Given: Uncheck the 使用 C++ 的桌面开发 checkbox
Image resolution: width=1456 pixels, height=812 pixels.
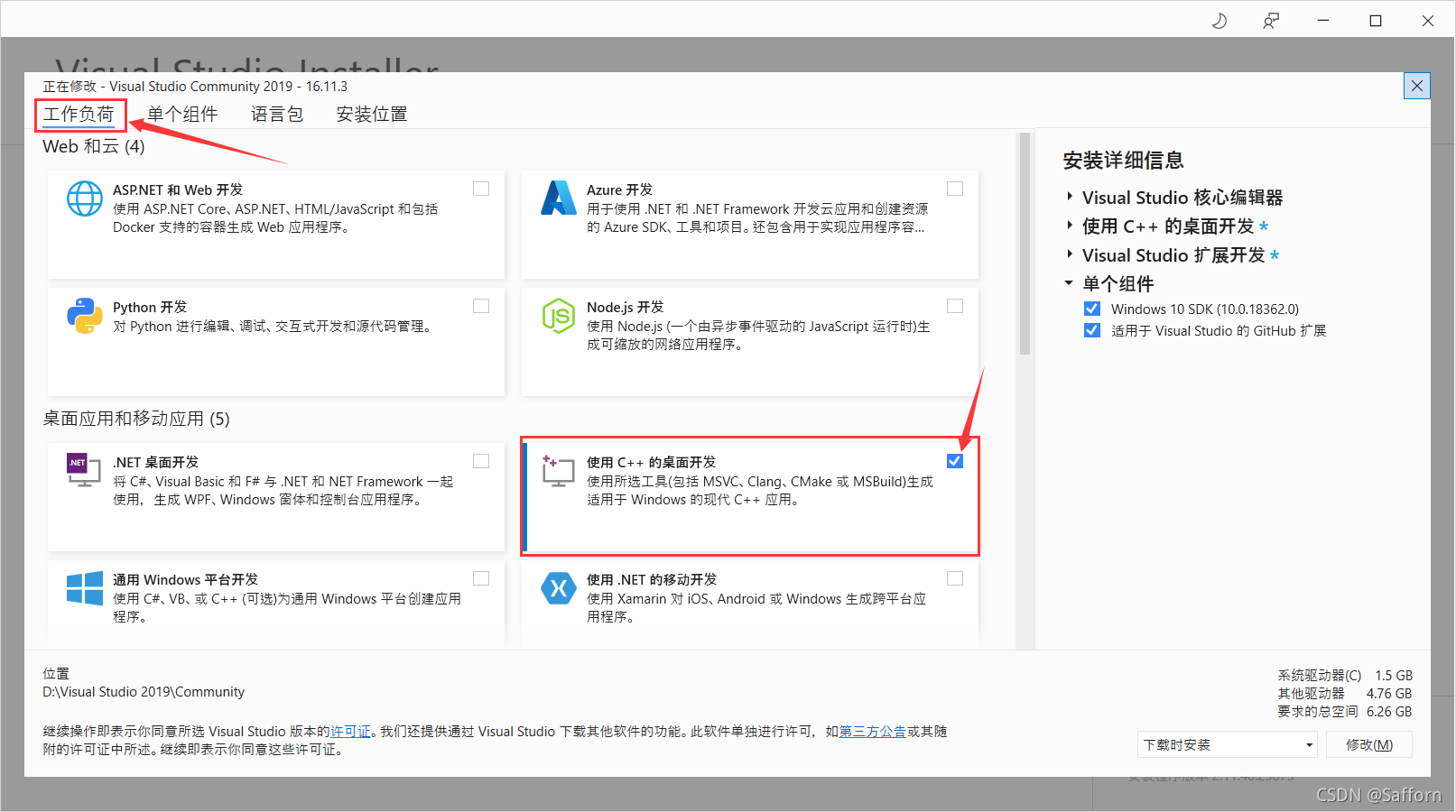Looking at the screenshot, I should [x=955, y=461].
